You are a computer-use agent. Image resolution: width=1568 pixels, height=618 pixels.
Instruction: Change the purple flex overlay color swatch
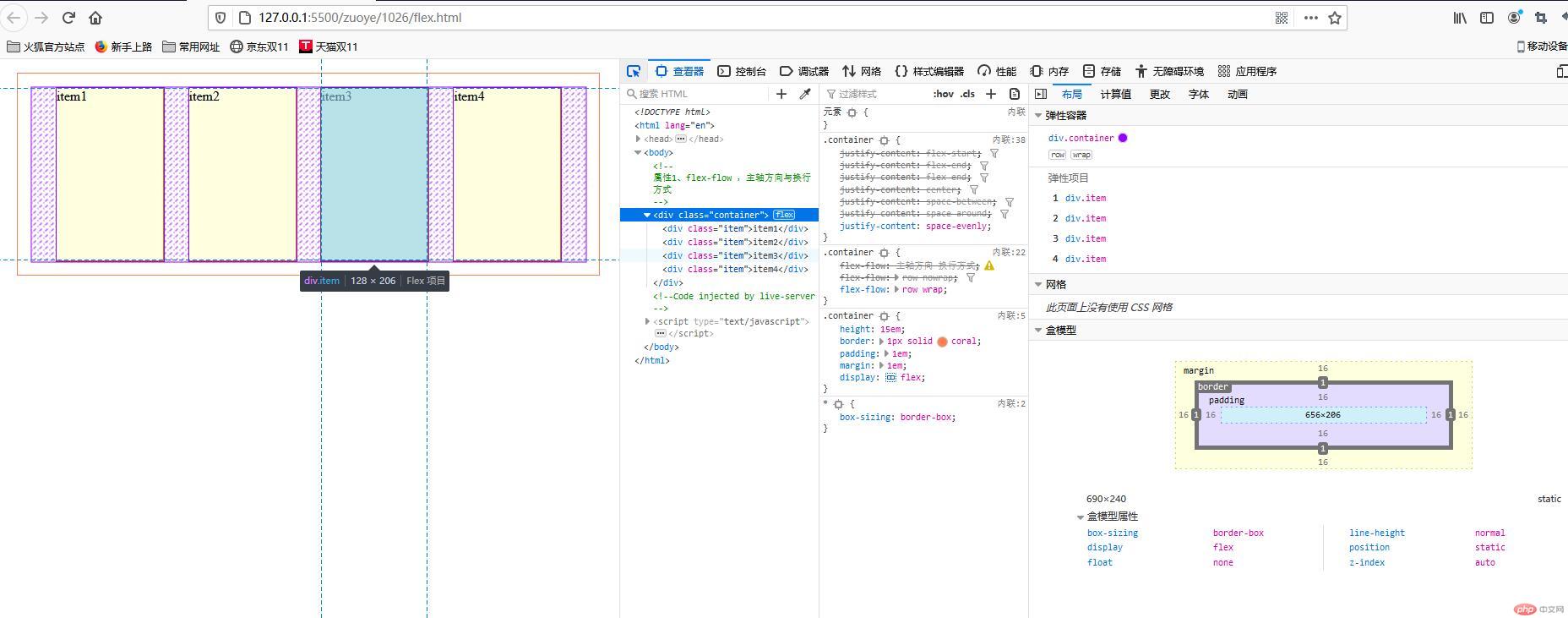(x=1123, y=138)
